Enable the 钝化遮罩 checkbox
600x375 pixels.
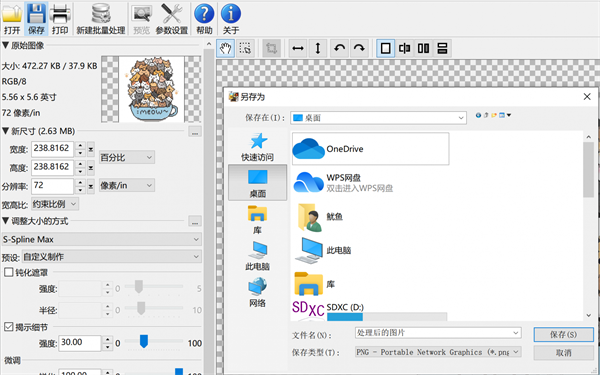point(8,272)
